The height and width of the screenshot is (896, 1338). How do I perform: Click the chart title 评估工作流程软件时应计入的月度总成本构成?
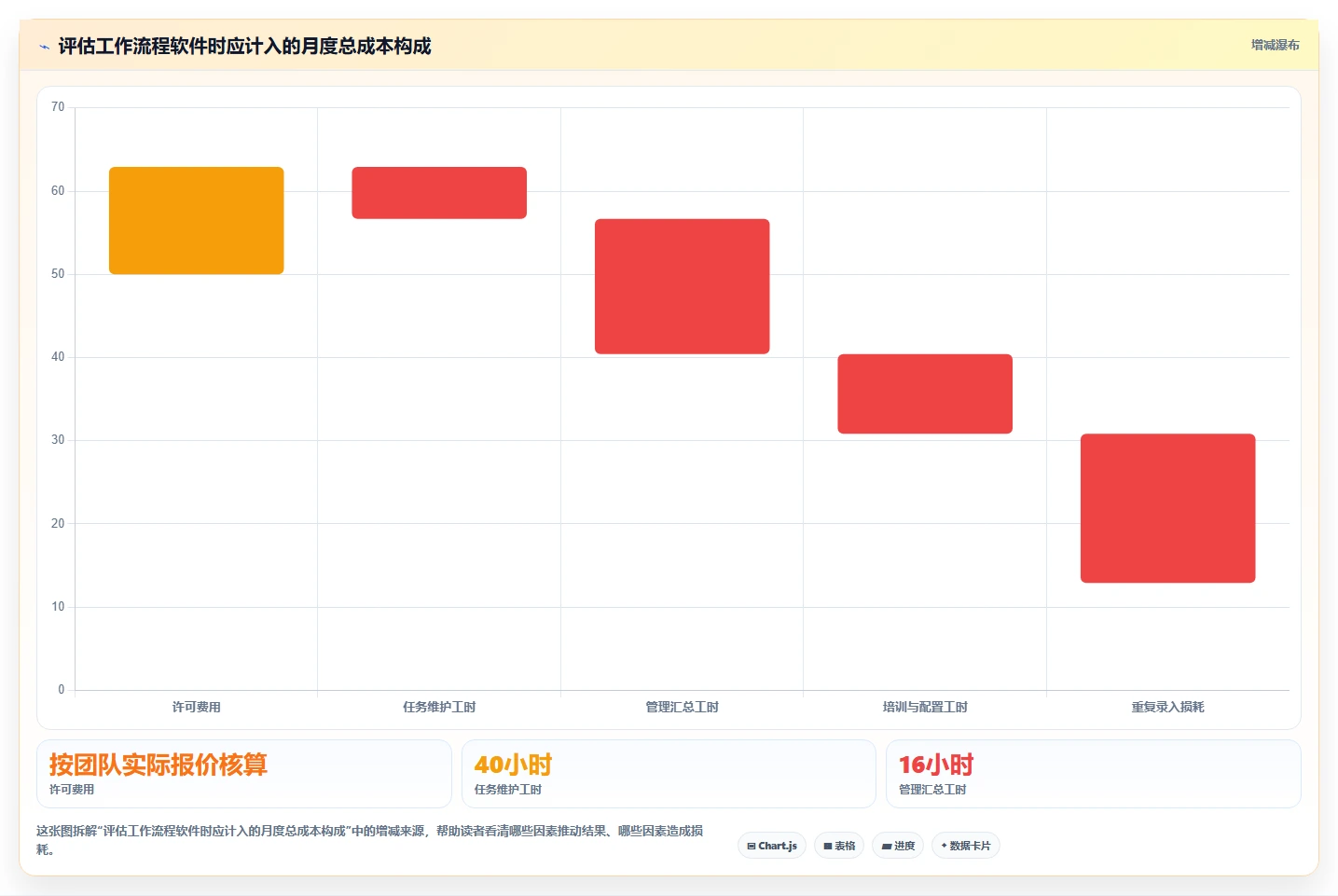[244, 47]
